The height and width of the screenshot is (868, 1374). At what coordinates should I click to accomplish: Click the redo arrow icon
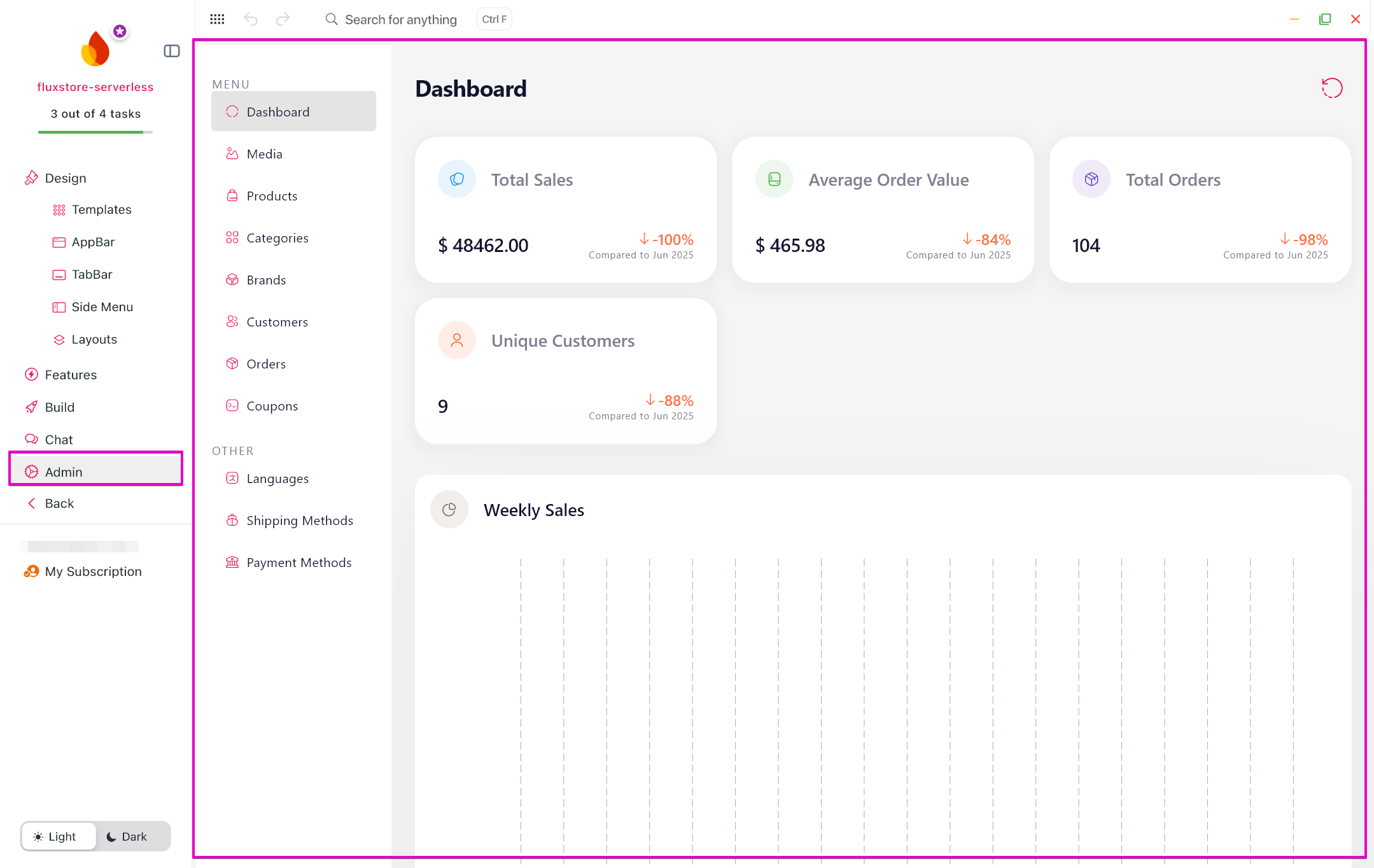pos(283,19)
